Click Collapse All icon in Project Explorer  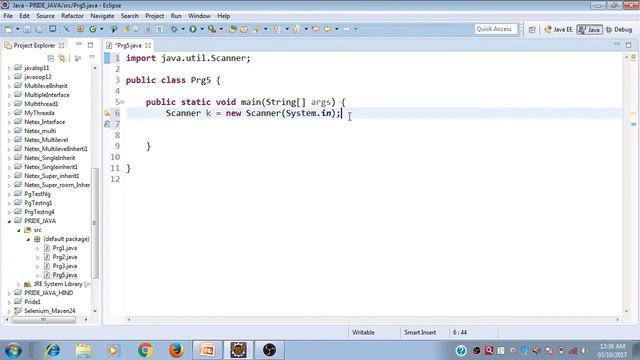click(x=51, y=58)
